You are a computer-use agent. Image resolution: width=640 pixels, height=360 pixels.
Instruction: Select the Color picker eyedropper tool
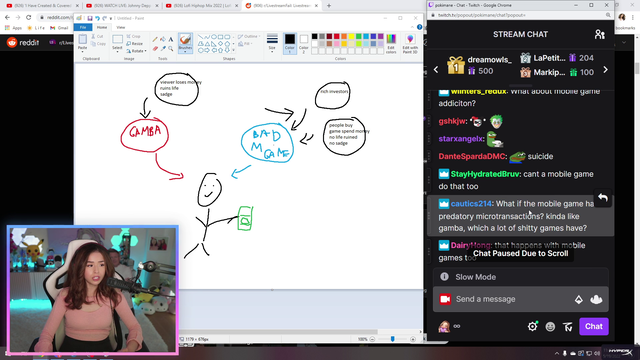click(x=163, y=49)
